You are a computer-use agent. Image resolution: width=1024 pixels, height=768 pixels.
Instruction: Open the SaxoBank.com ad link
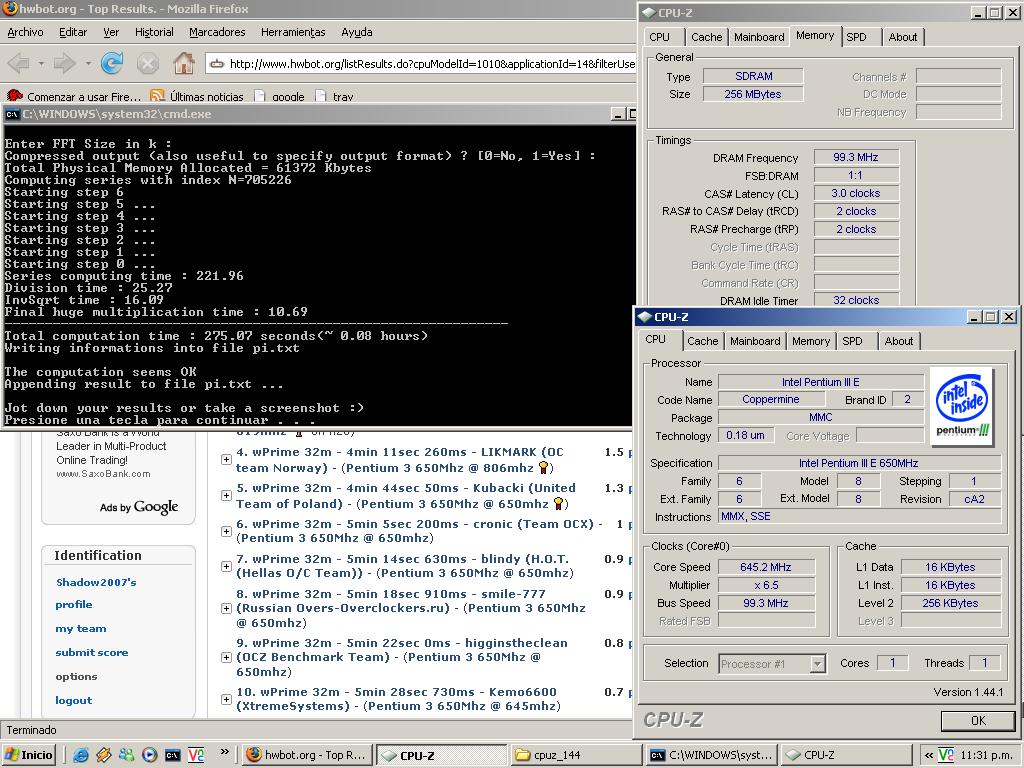103,474
